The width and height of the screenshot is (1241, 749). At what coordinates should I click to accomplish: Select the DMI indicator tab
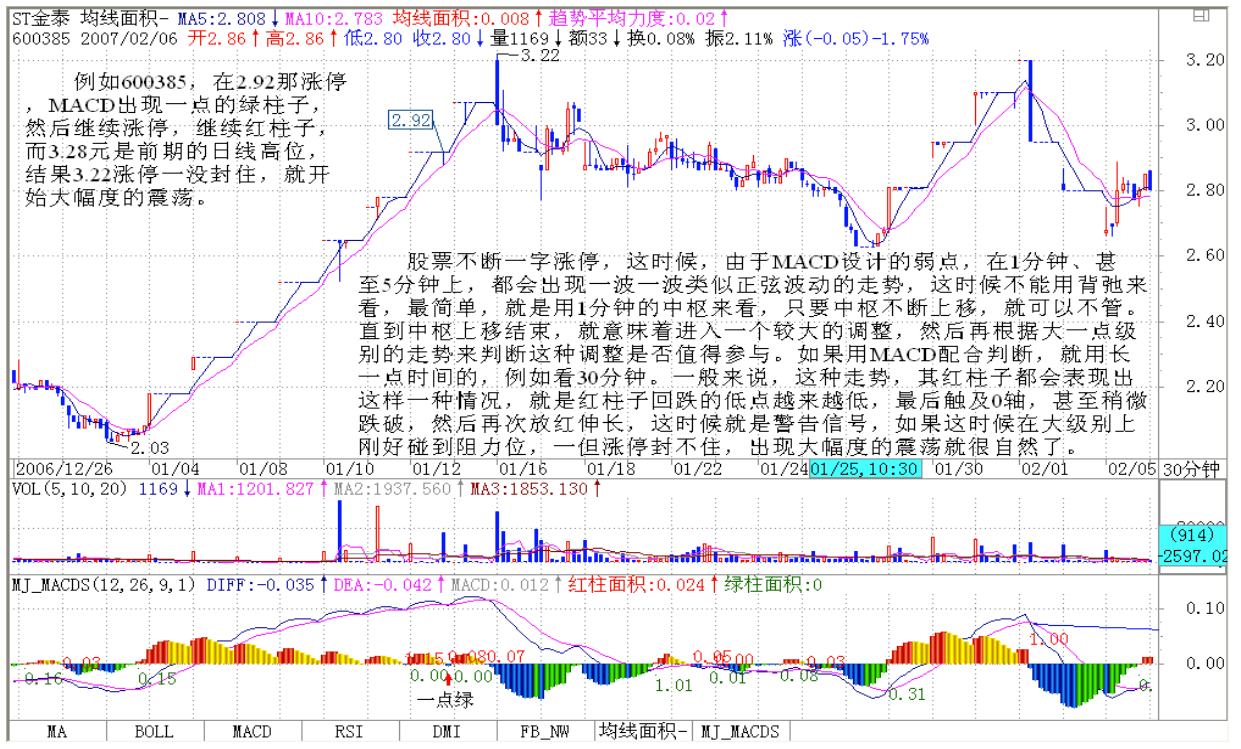click(446, 732)
